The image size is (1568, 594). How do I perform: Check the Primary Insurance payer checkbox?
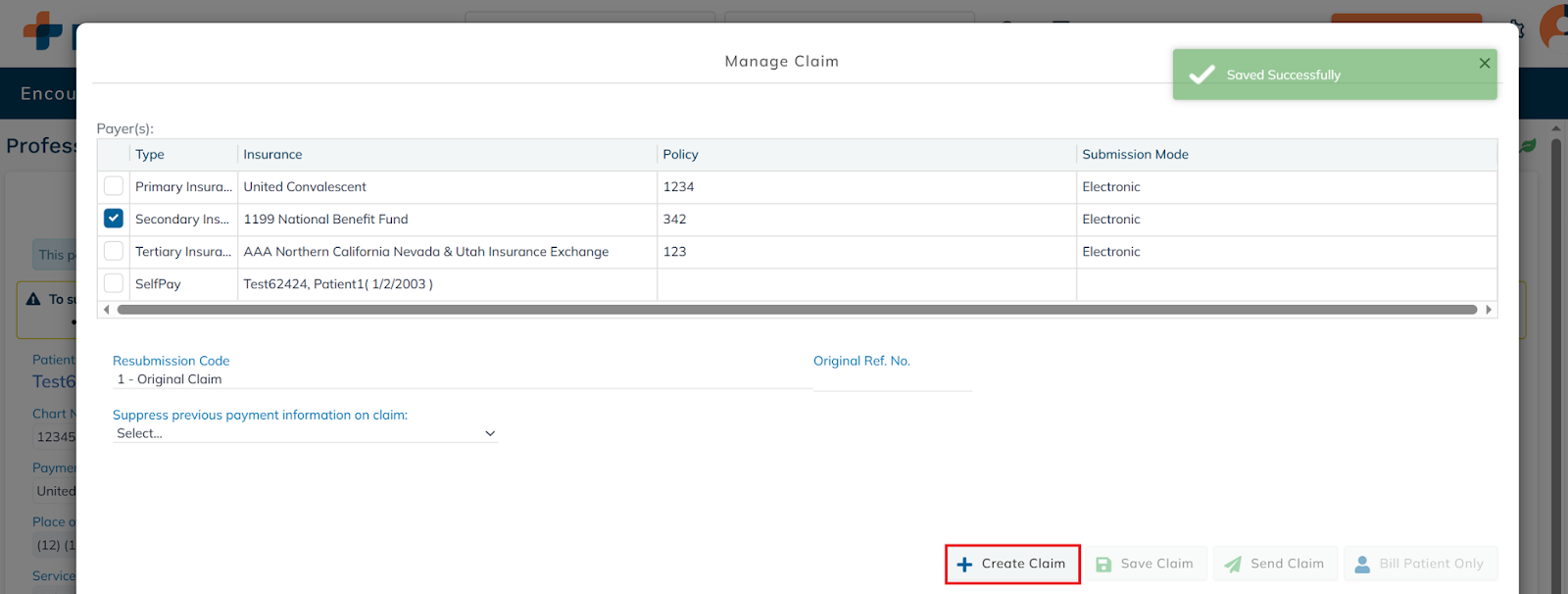tap(114, 186)
